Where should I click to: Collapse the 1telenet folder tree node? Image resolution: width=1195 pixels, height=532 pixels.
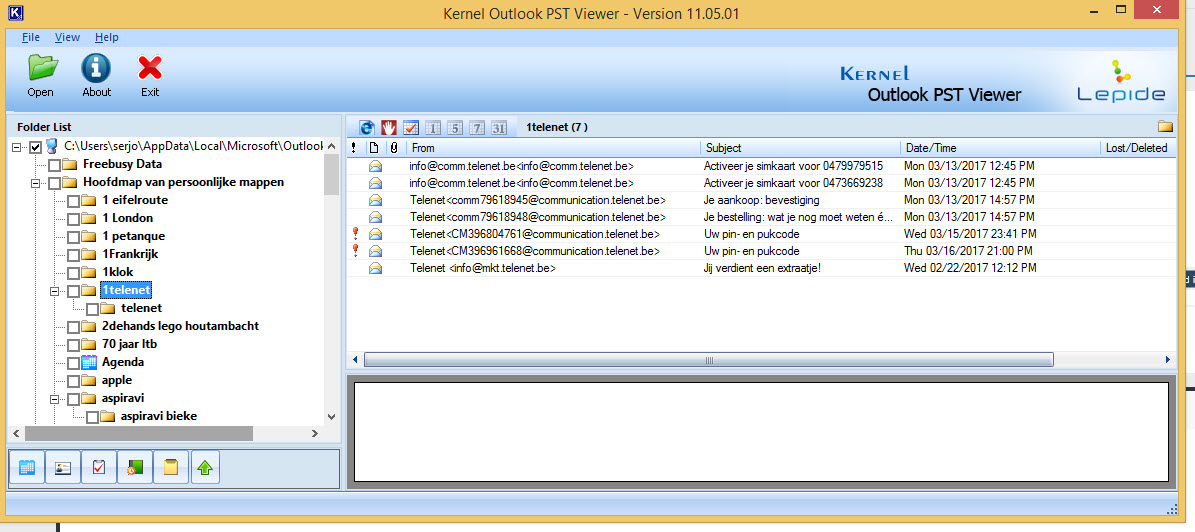coord(55,291)
